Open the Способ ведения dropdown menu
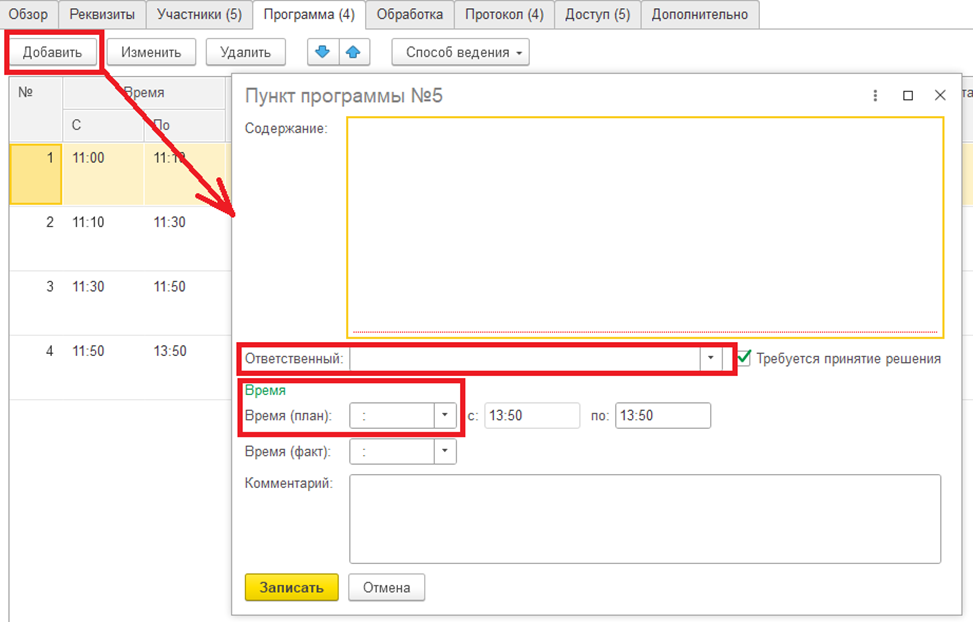The image size is (973, 622). click(x=460, y=52)
